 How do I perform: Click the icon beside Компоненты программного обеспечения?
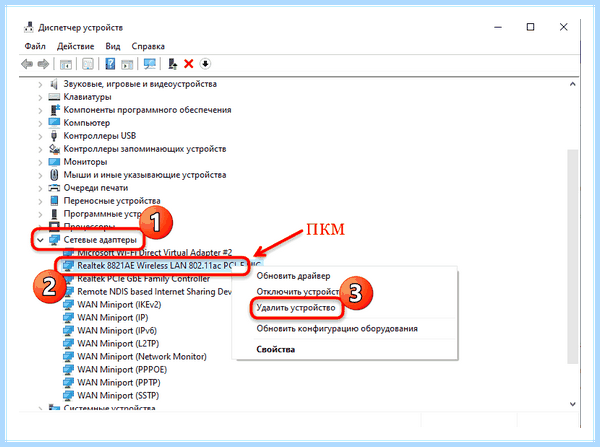coord(55,110)
